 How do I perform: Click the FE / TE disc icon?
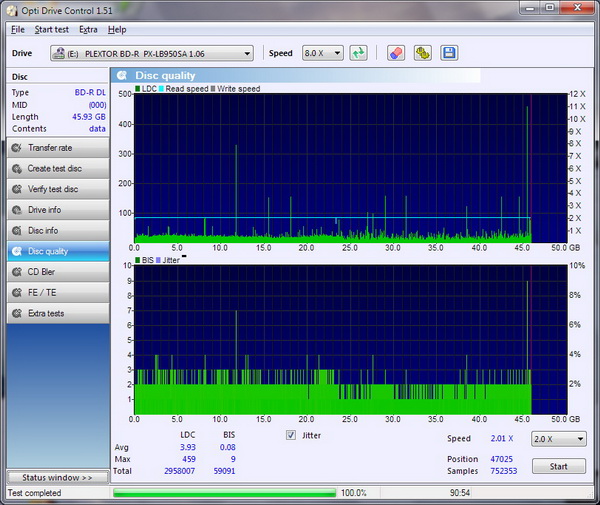(16, 292)
